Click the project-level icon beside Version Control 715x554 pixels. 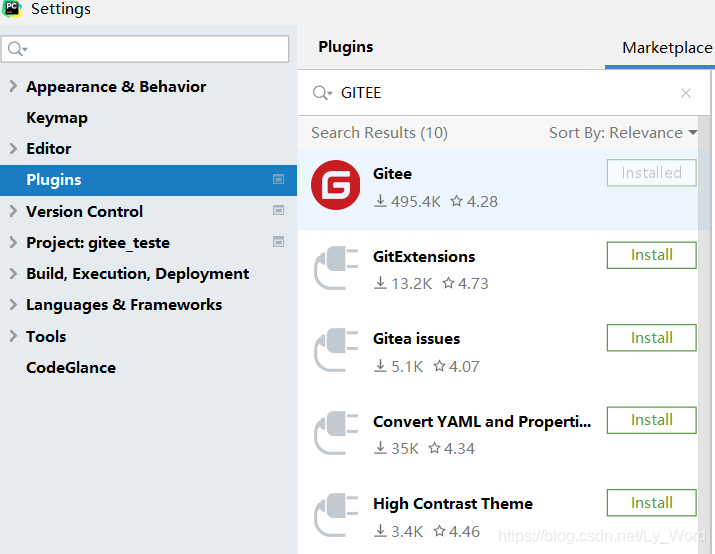(279, 211)
